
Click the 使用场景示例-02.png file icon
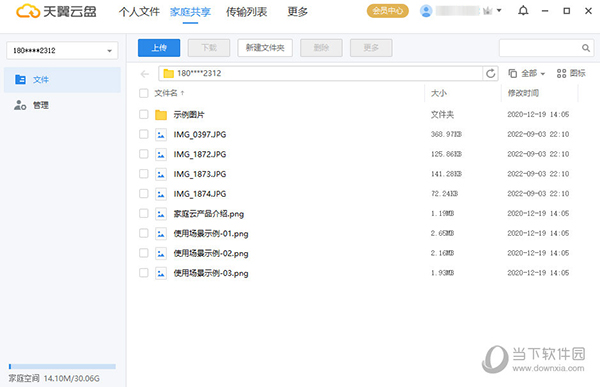(x=161, y=253)
